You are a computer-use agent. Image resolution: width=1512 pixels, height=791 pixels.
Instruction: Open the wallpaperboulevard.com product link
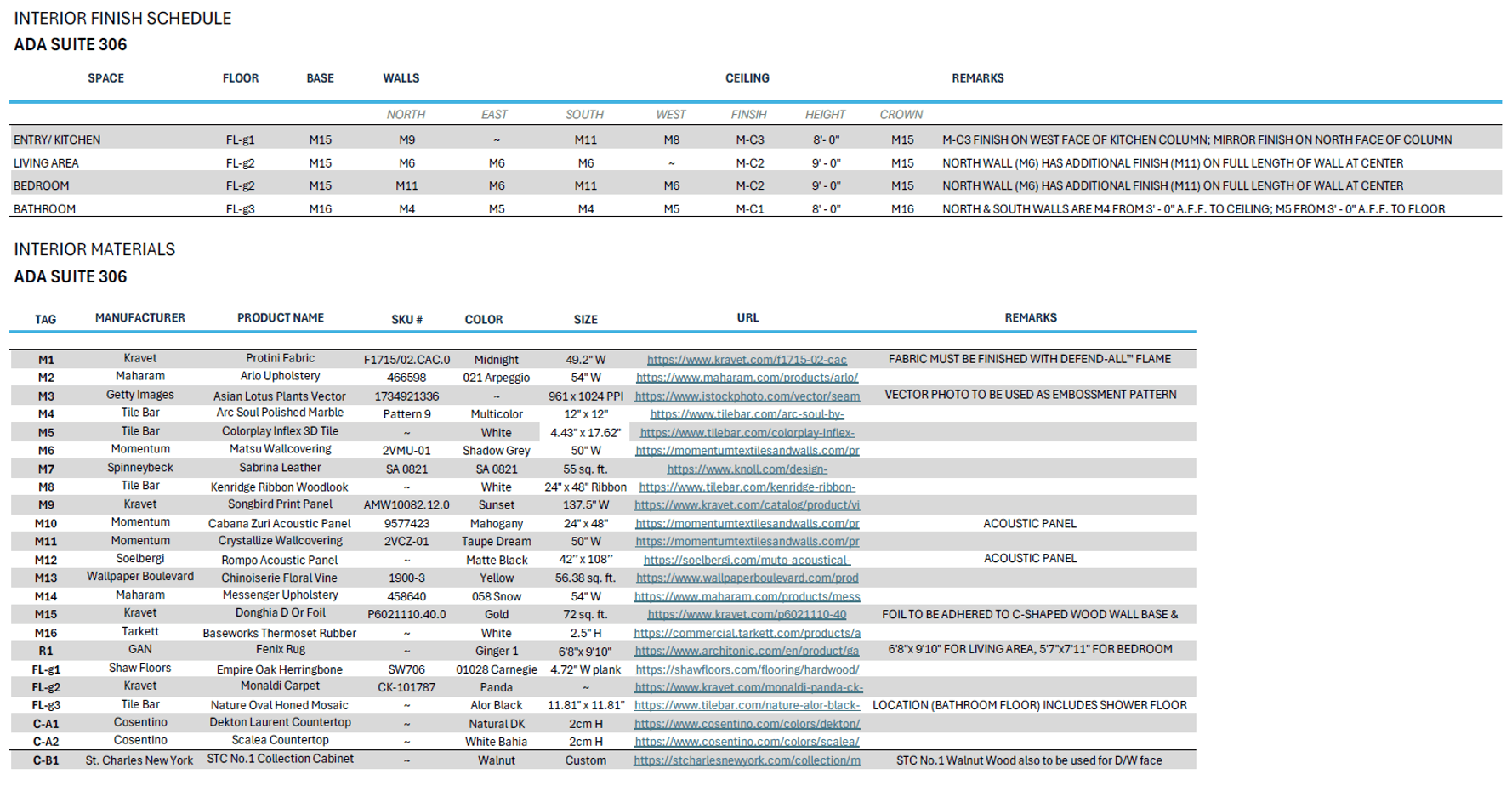tap(746, 578)
